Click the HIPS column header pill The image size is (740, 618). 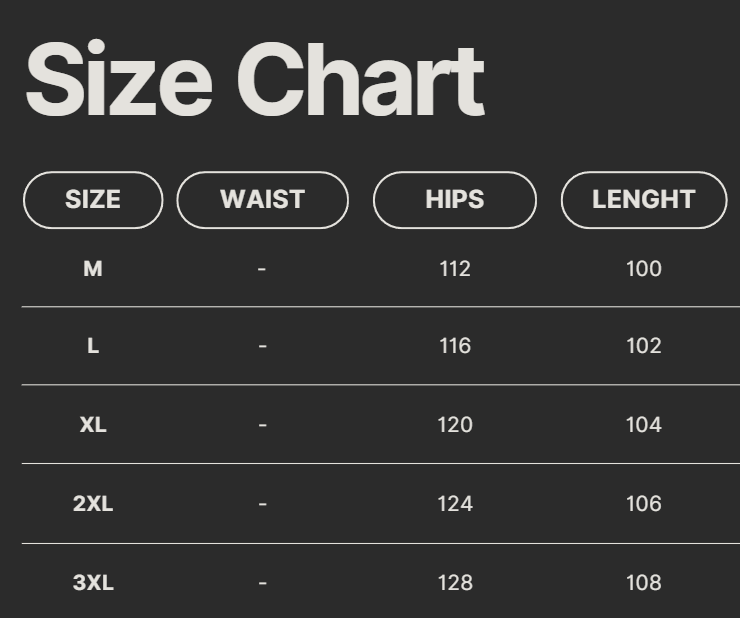point(455,200)
